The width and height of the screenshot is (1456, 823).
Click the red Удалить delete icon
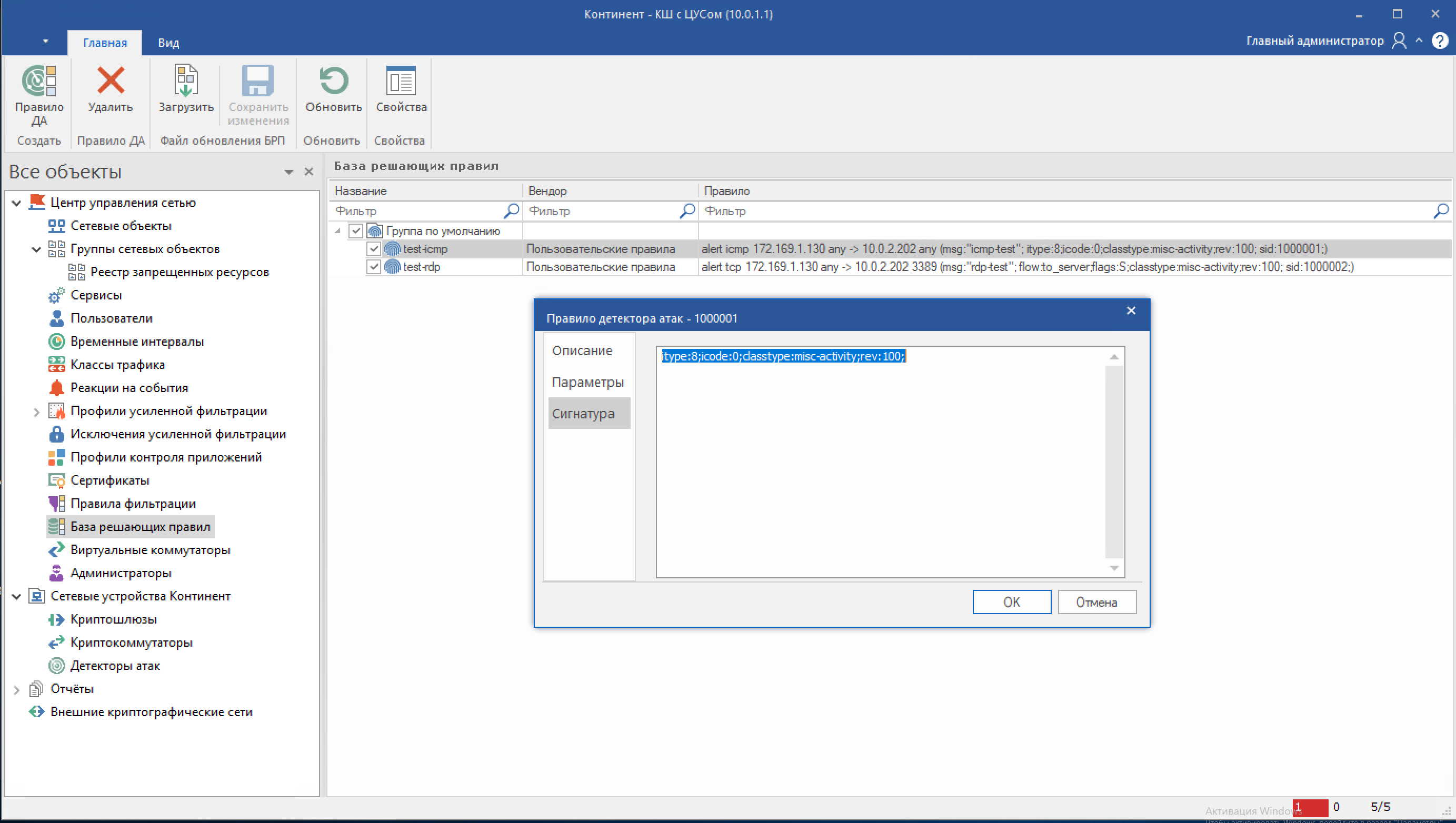[110, 81]
